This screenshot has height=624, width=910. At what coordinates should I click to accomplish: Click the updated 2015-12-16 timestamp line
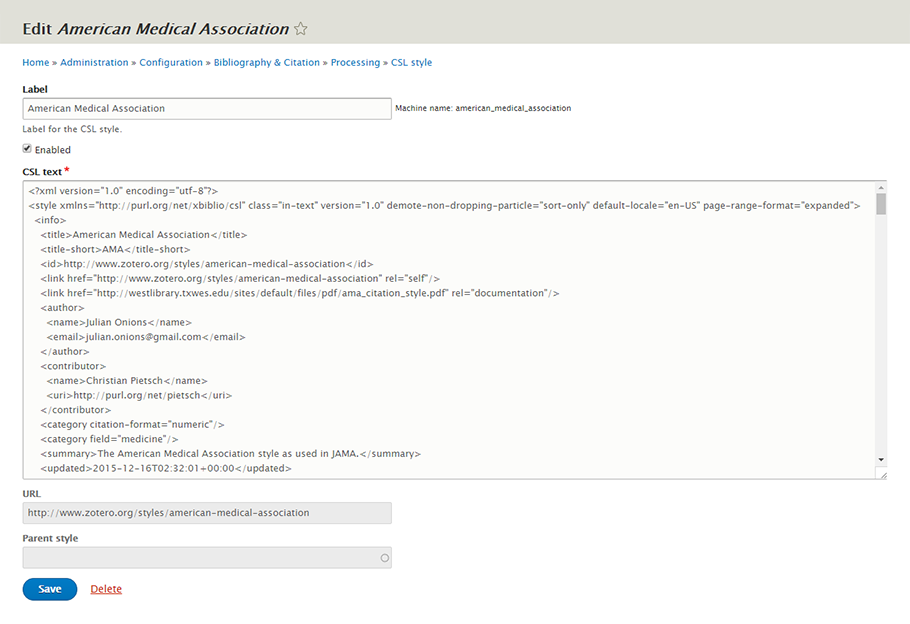point(166,468)
